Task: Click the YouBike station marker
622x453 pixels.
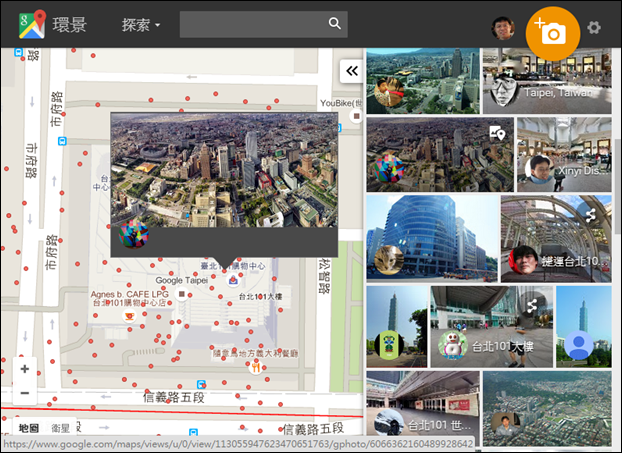Action: 356,116
